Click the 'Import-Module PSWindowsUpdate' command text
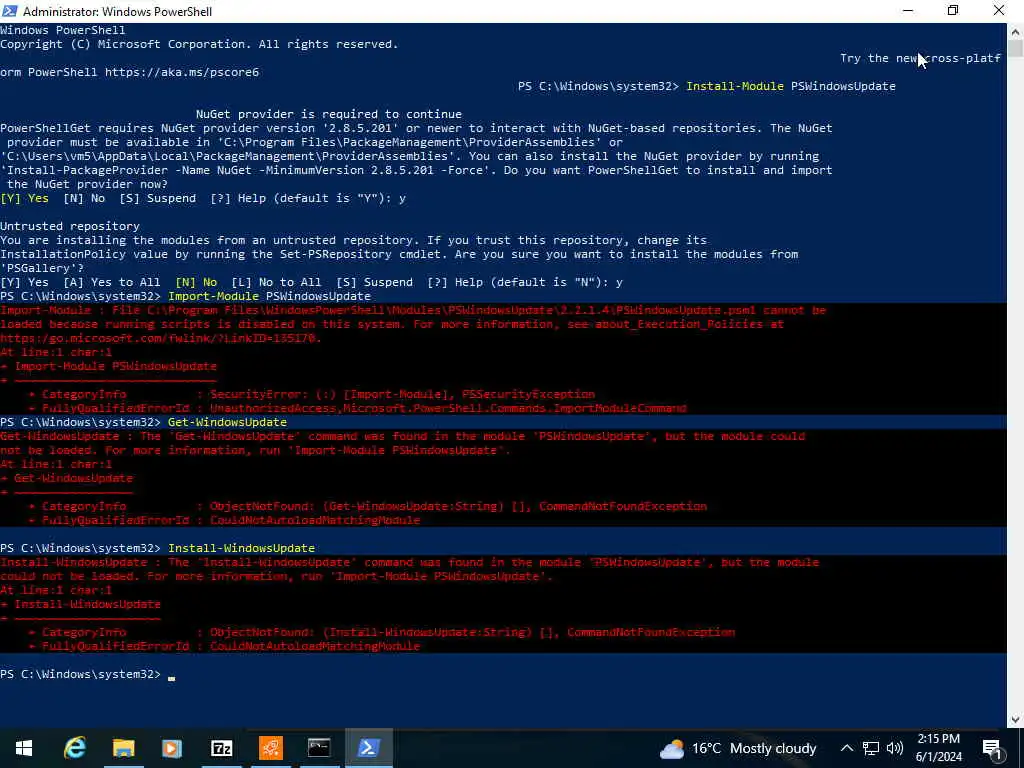The height and width of the screenshot is (768, 1024). pos(269,296)
